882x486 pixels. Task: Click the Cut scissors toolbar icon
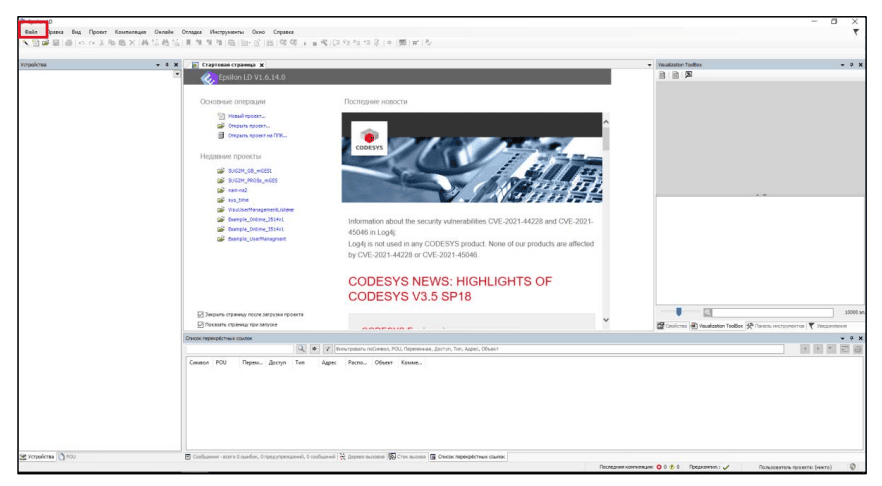click(x=102, y=43)
